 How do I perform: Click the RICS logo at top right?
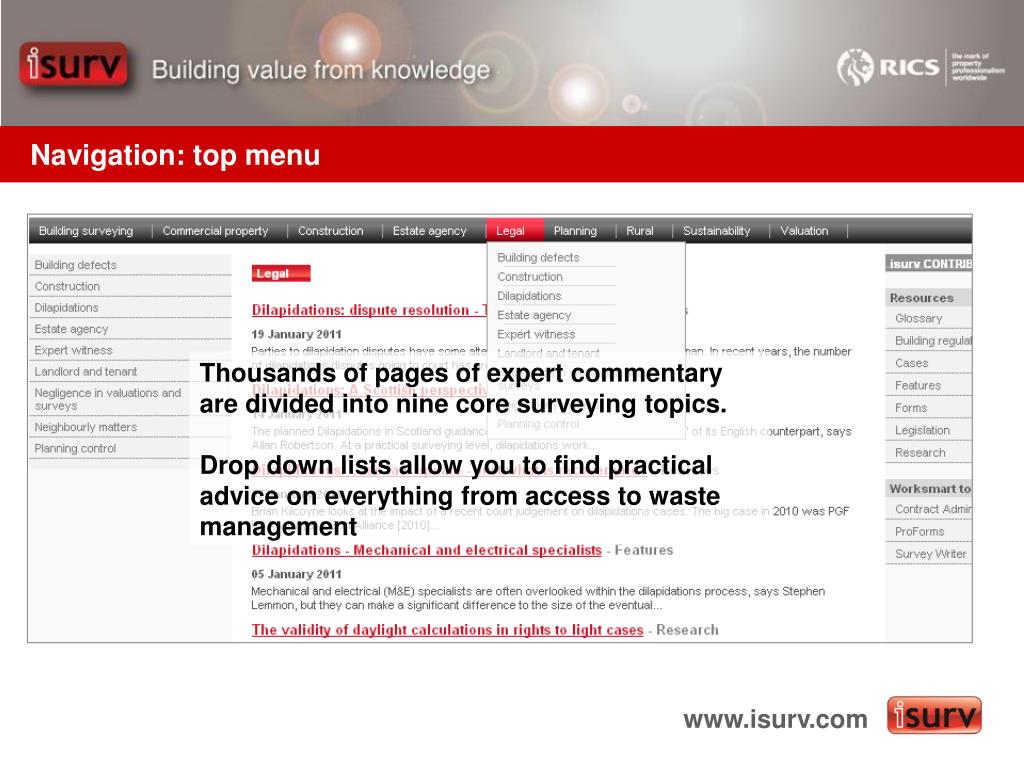(921, 67)
